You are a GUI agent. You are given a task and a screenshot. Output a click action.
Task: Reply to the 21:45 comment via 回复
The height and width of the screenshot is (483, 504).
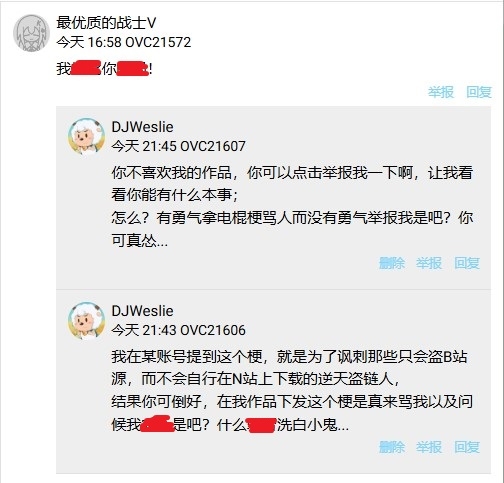[x=467, y=263]
